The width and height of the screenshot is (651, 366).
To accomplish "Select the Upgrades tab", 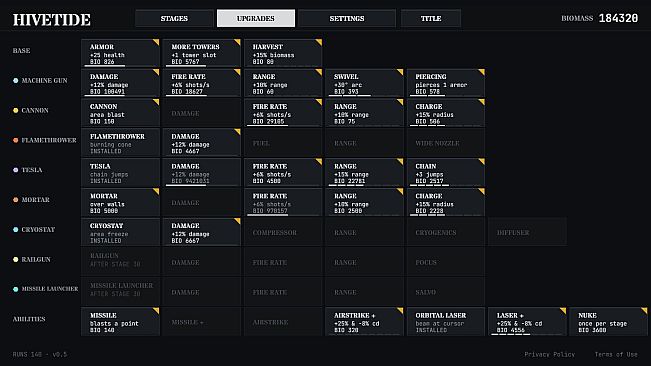I will (256, 18).
